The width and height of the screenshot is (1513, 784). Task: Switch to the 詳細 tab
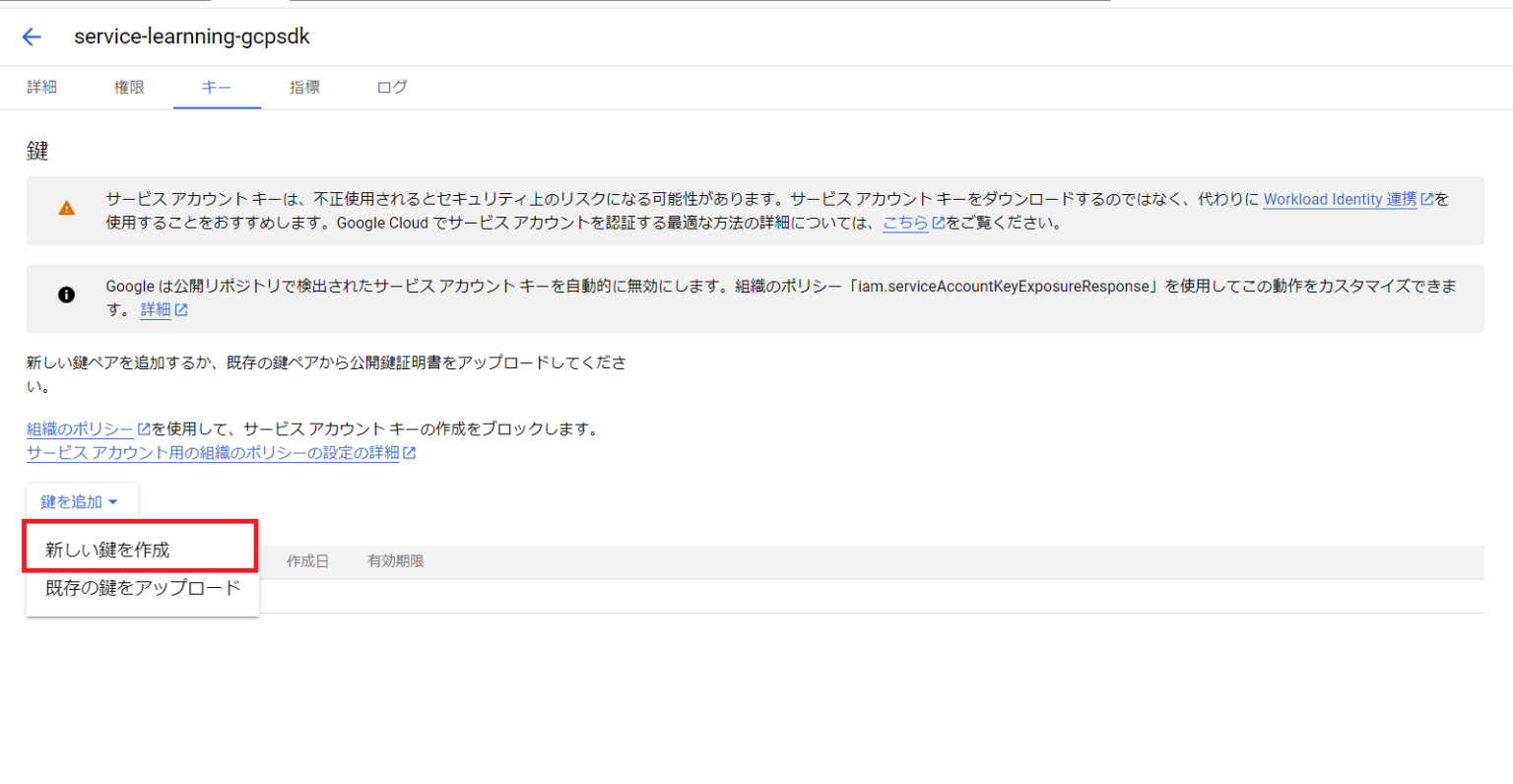[x=41, y=87]
